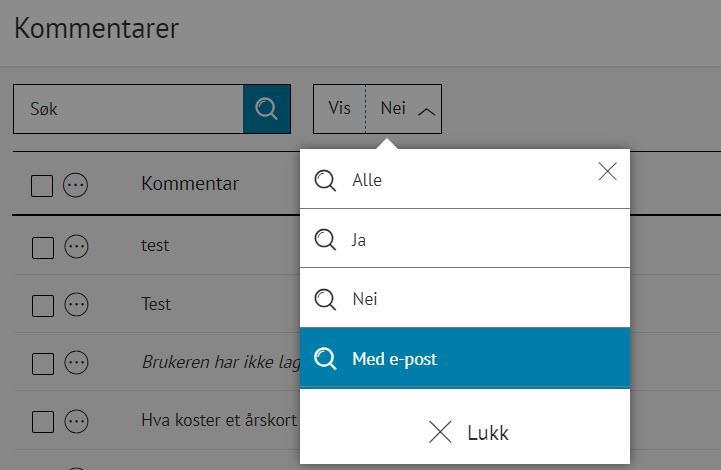Select the 'Med e-post' filter option
Image resolution: width=721 pixels, height=470 pixels.
[x=394, y=359]
